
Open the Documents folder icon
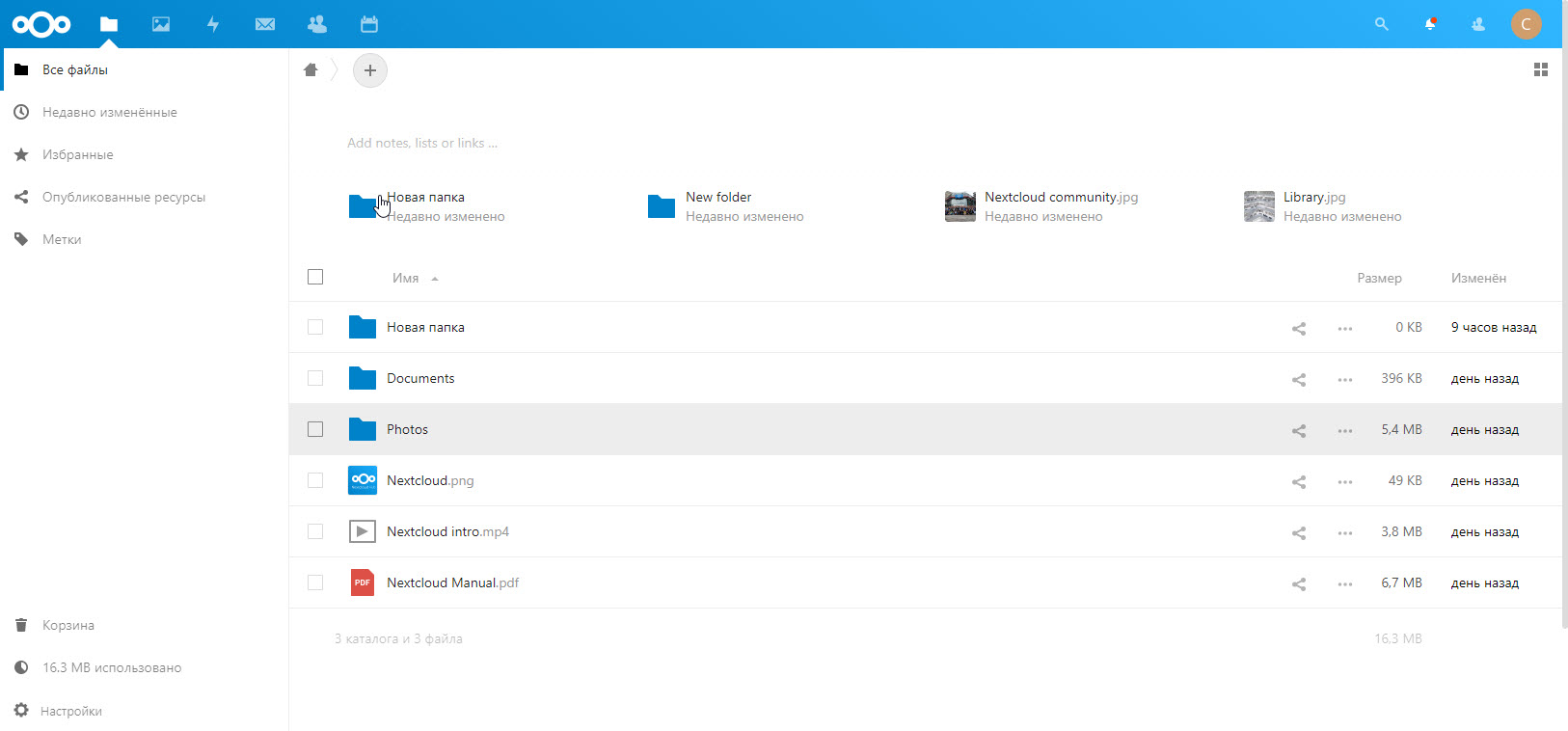click(x=363, y=378)
